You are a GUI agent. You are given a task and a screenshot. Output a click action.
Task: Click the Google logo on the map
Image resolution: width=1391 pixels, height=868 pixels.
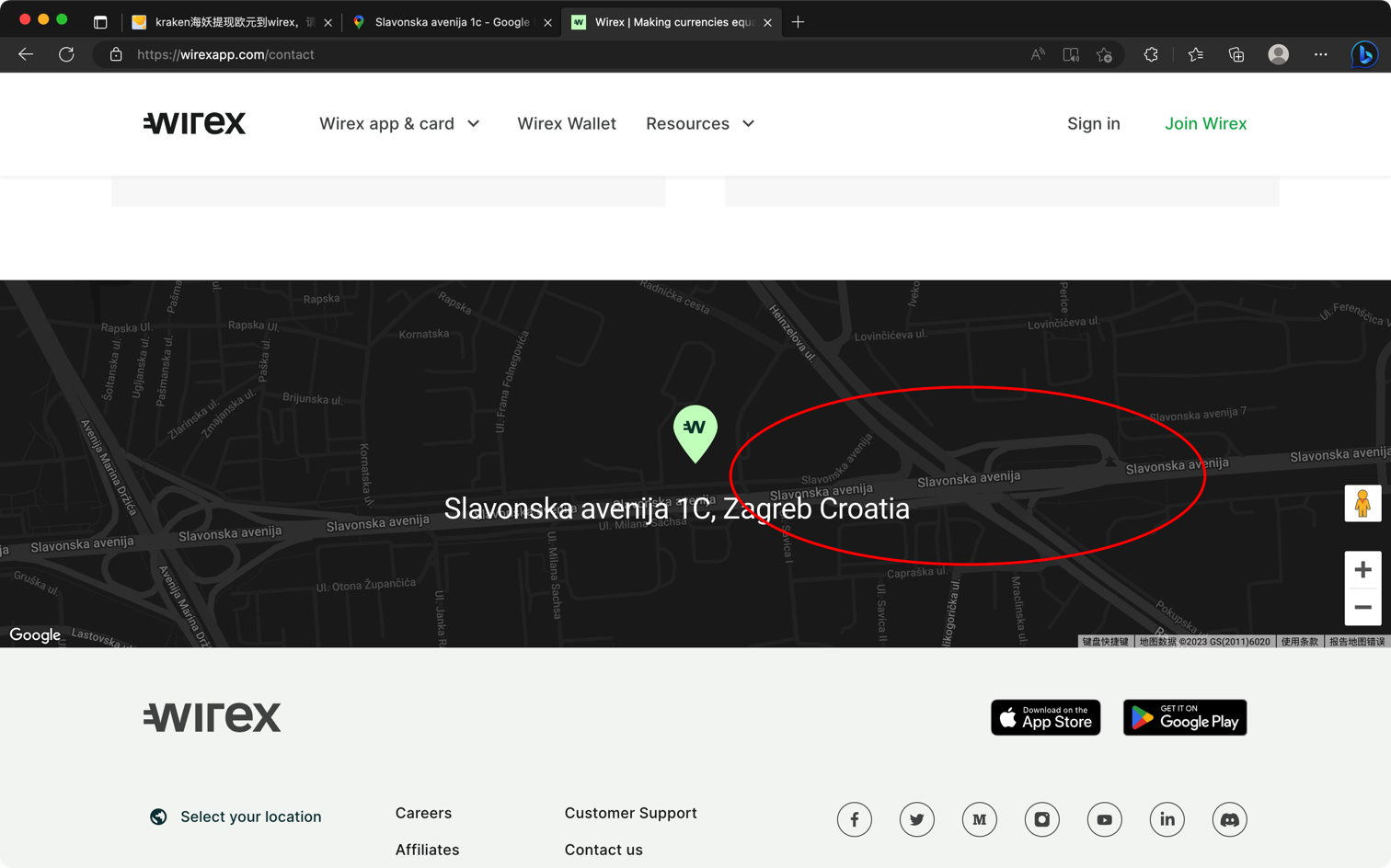pyautogui.click(x=35, y=635)
